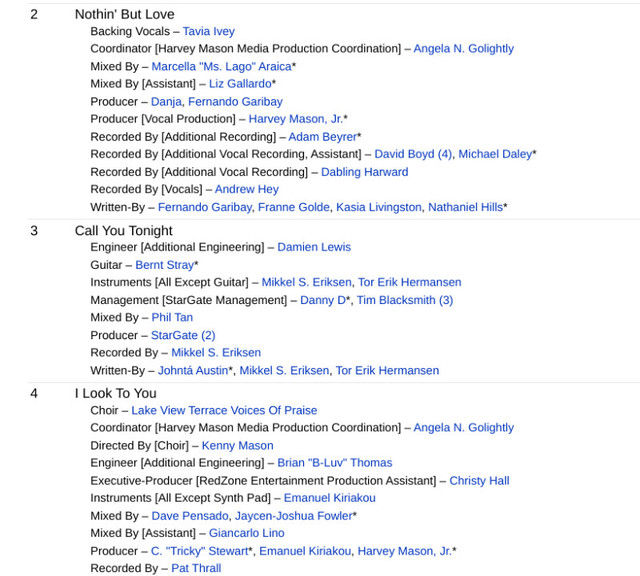Viewport: 640px width, 576px height.
Task: Click the Jaycen-Joshua Fowler link
Action: [293, 516]
